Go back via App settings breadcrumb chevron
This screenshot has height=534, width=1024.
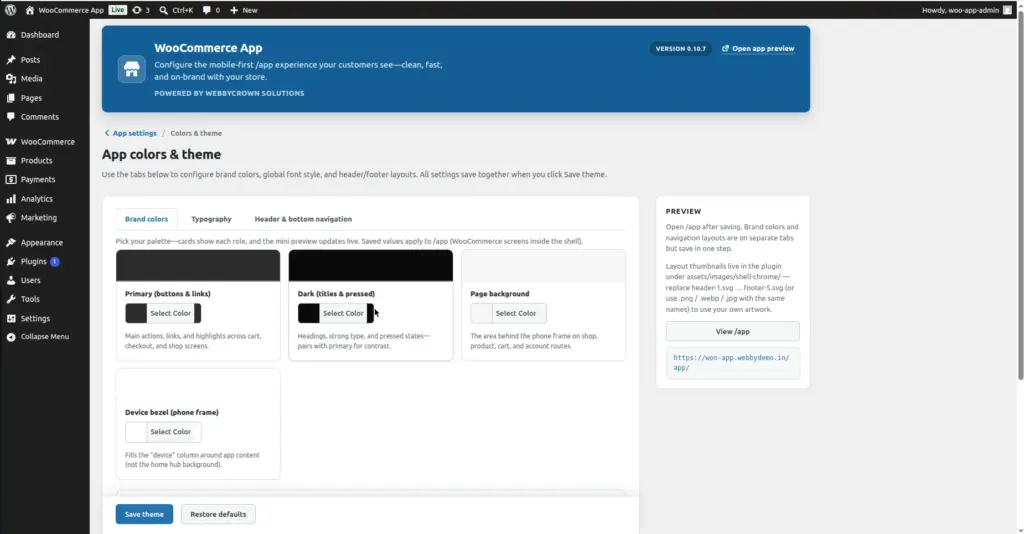click(107, 133)
